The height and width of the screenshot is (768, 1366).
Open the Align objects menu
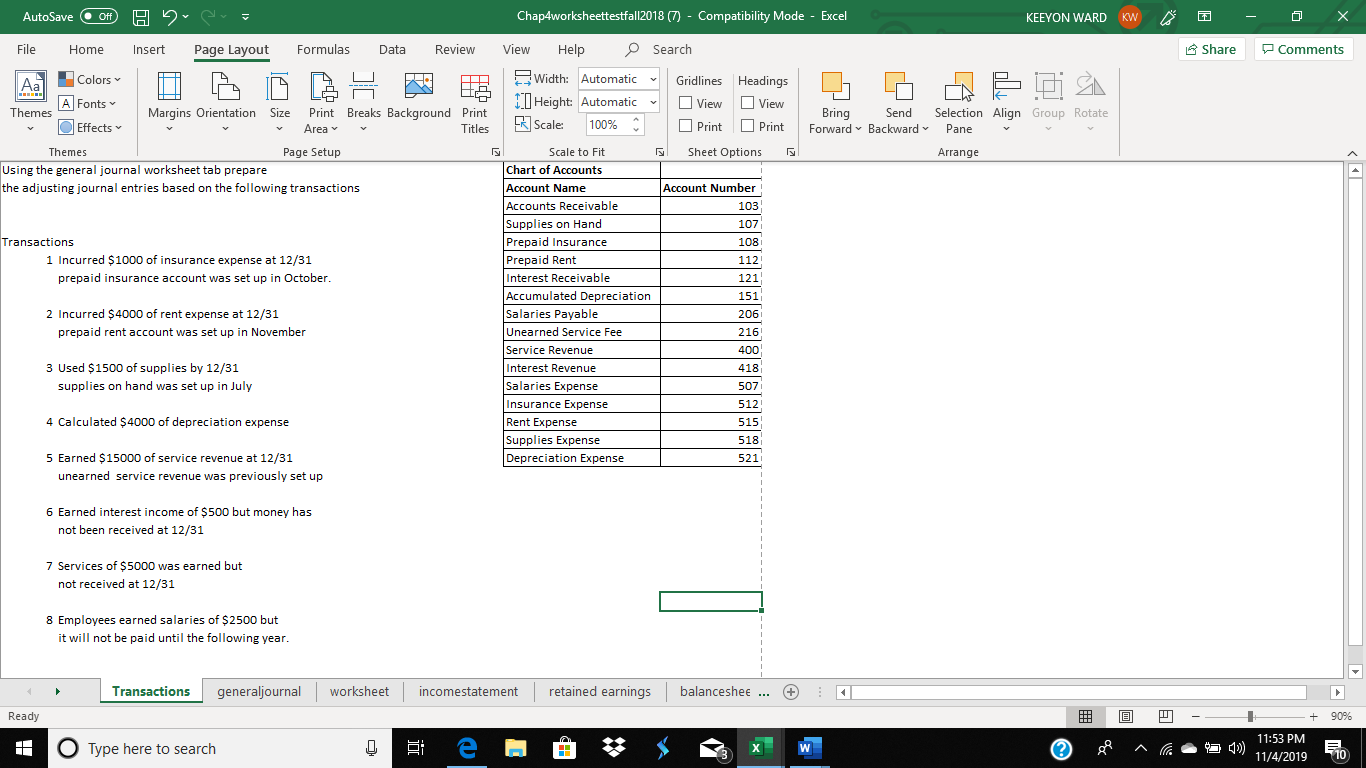coord(1006,103)
